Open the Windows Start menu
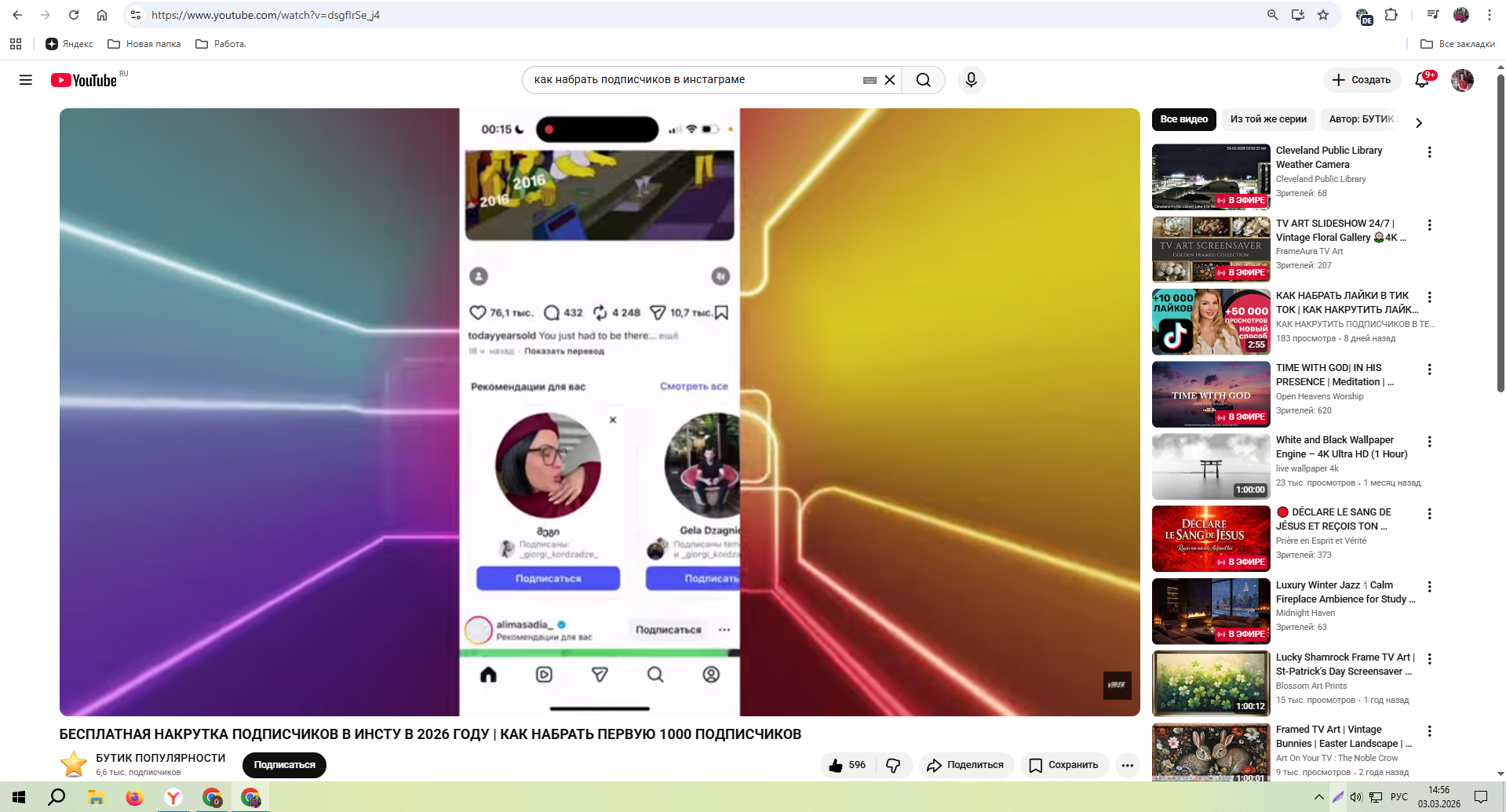Image resolution: width=1506 pixels, height=812 pixels. [x=19, y=797]
